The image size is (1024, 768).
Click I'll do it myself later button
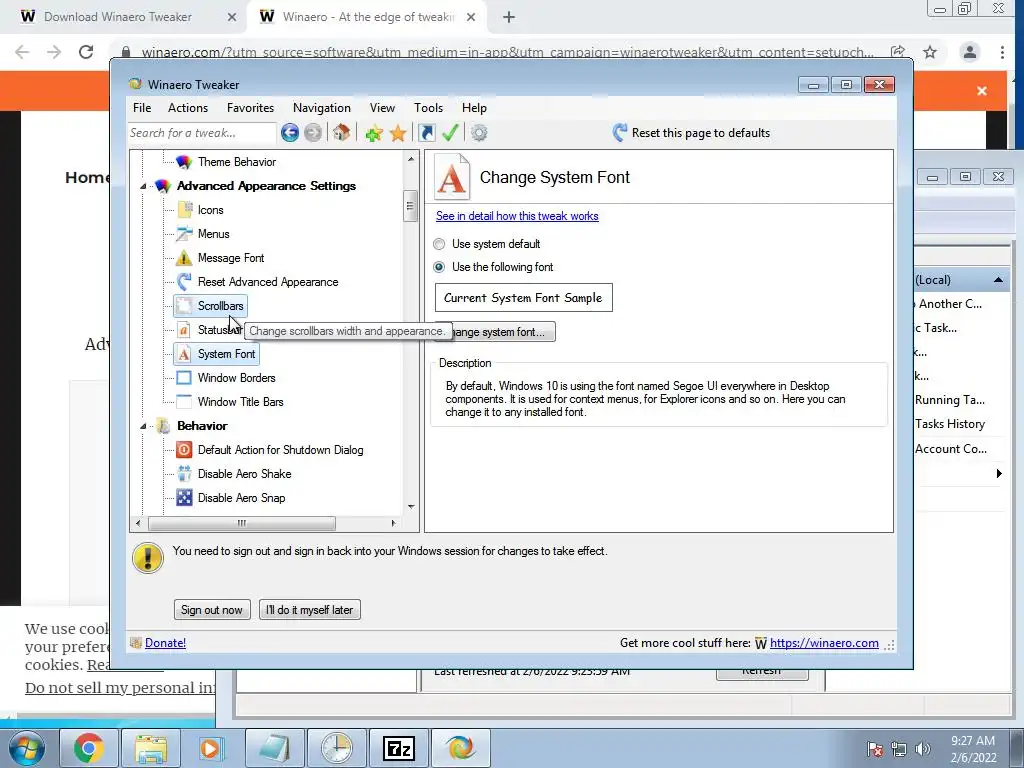click(x=310, y=610)
